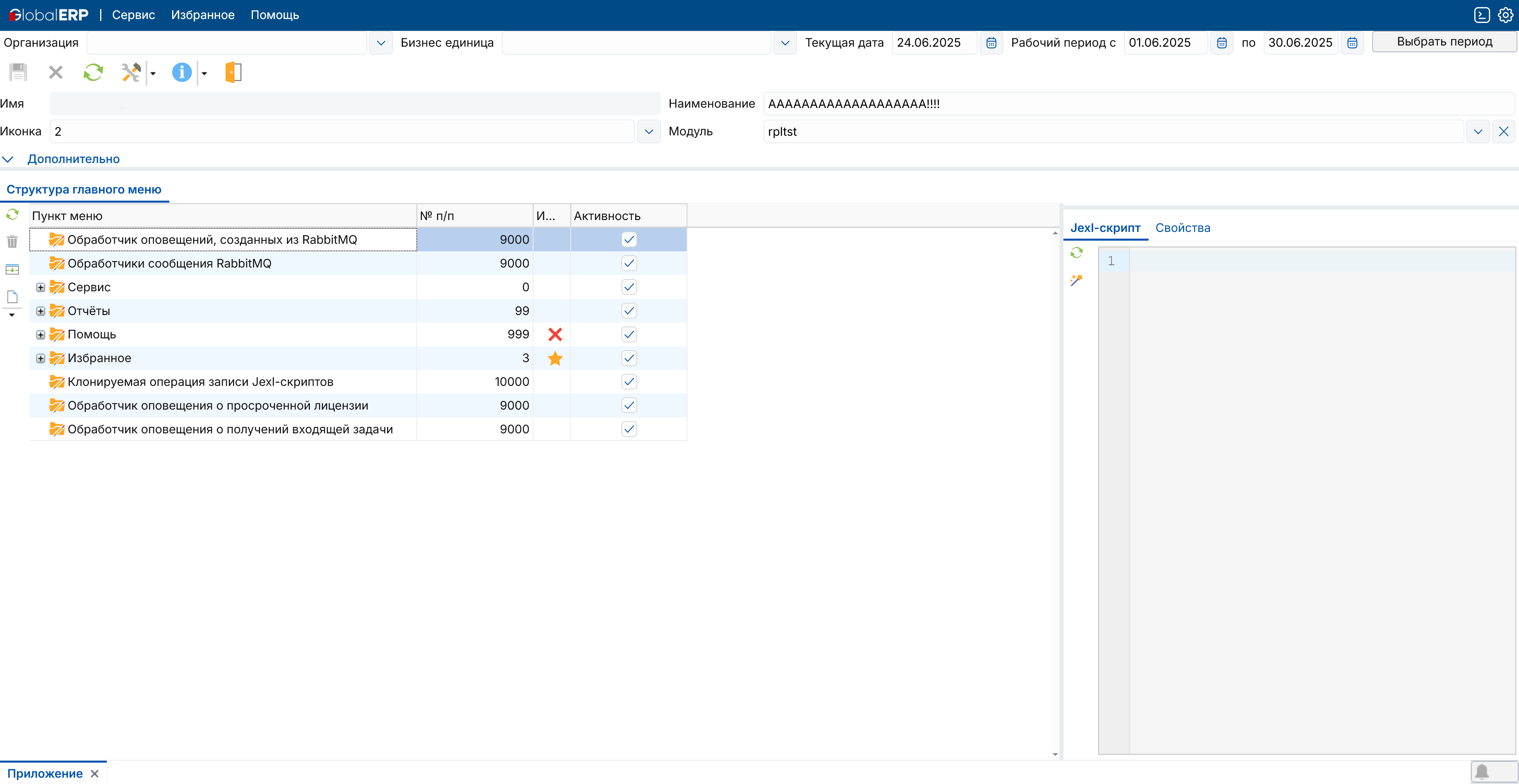Screen dimensions: 1519x784
Task: Open the Сервис menu in the top bar
Action: (x=133, y=15)
